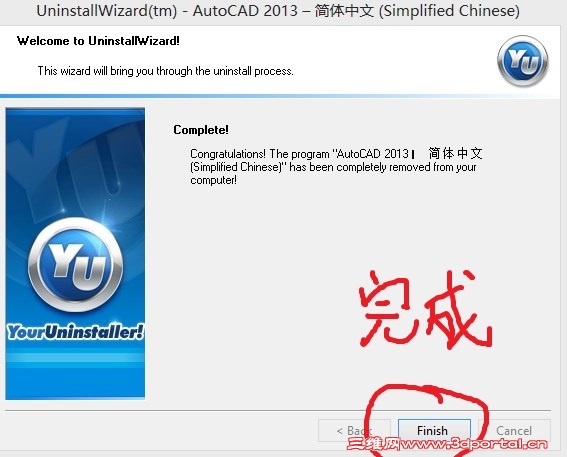Screen dimensions: 567x457
Task: Go back using the < Back button
Action: (354, 430)
